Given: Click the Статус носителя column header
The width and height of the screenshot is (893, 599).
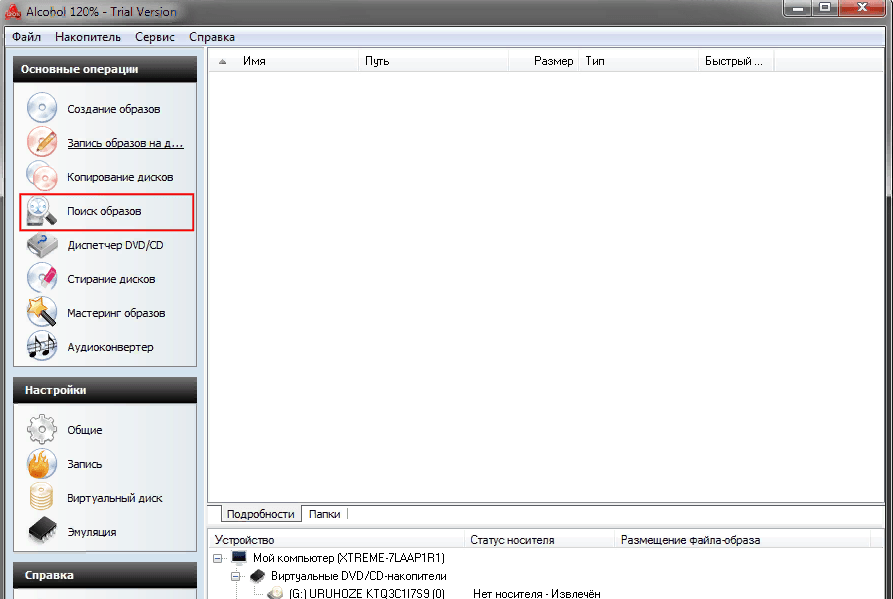Looking at the screenshot, I should click(x=539, y=540).
